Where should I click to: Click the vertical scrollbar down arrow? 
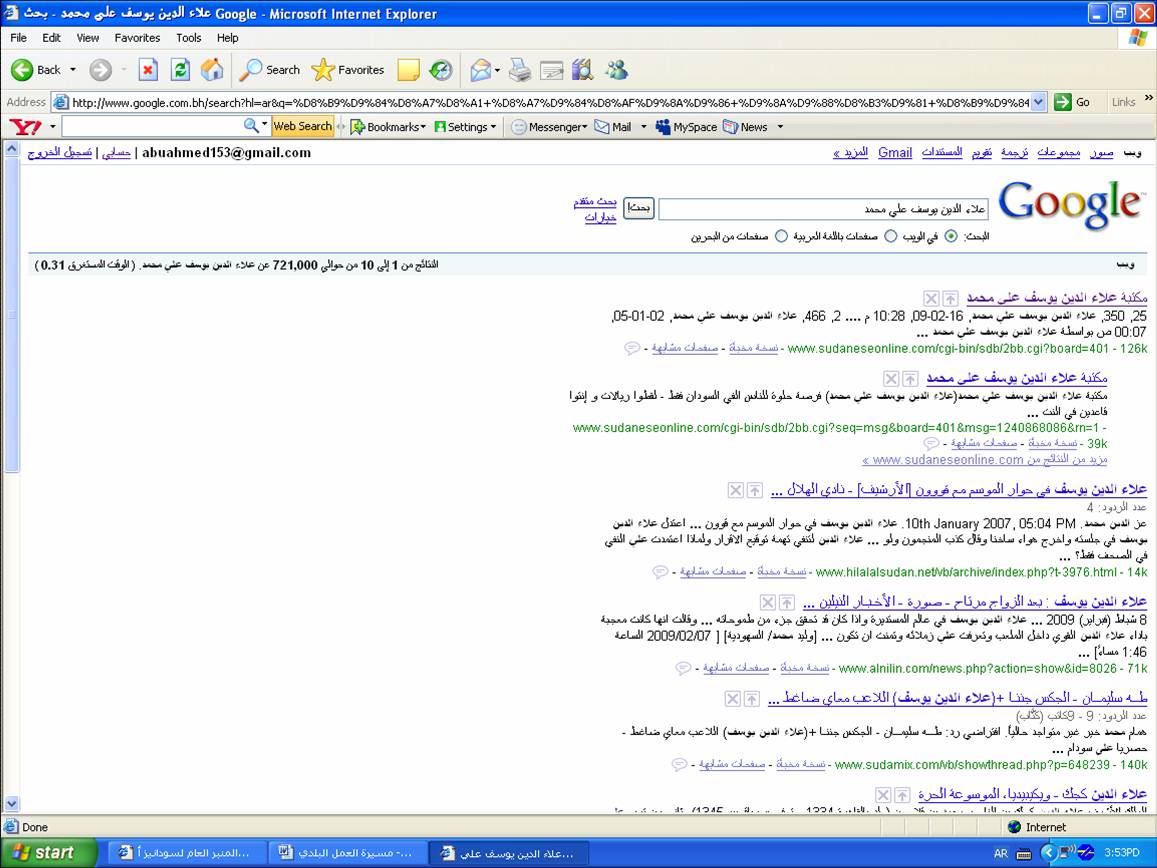click(11, 803)
